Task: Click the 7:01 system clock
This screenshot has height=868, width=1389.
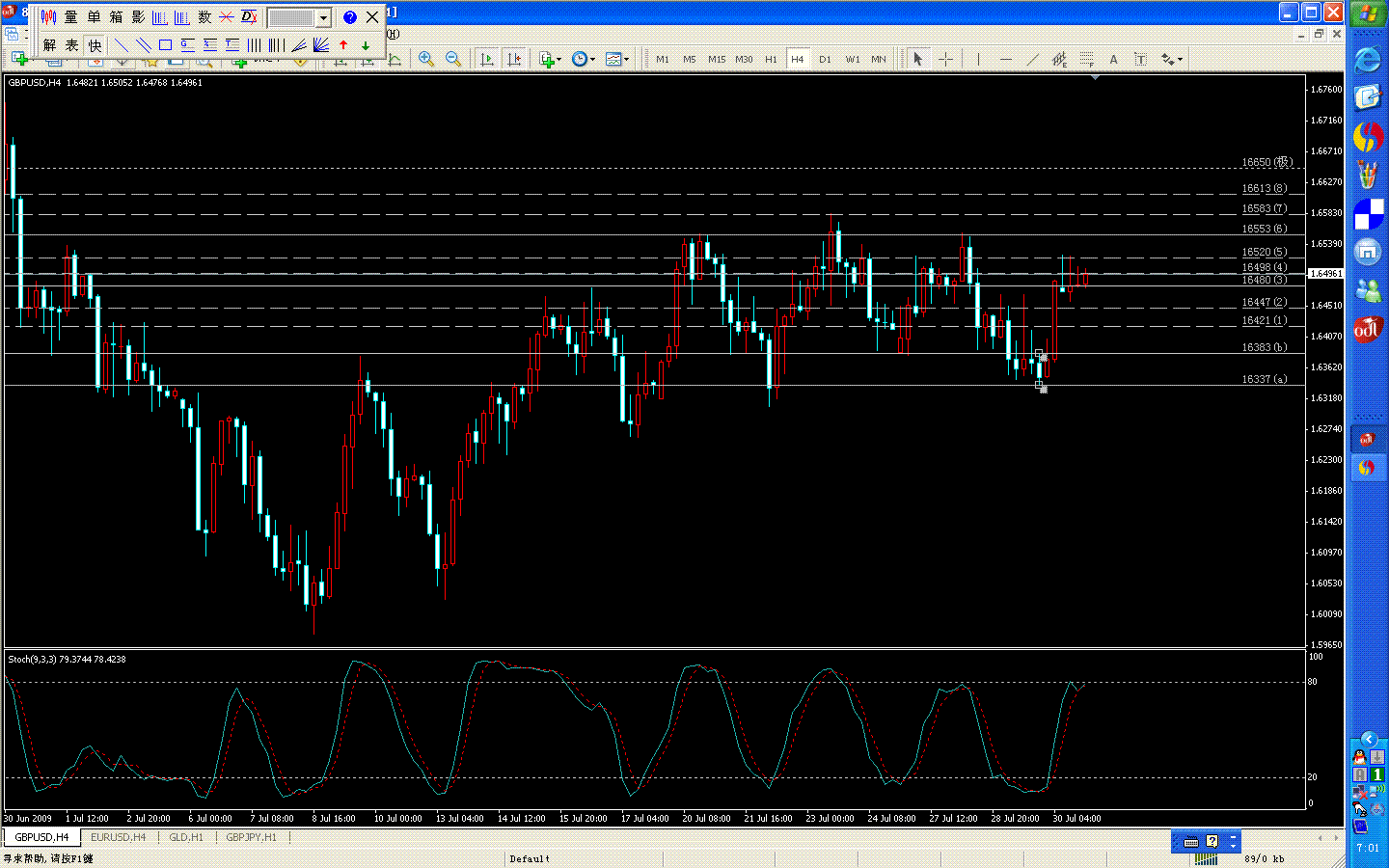Action: coord(1368,849)
